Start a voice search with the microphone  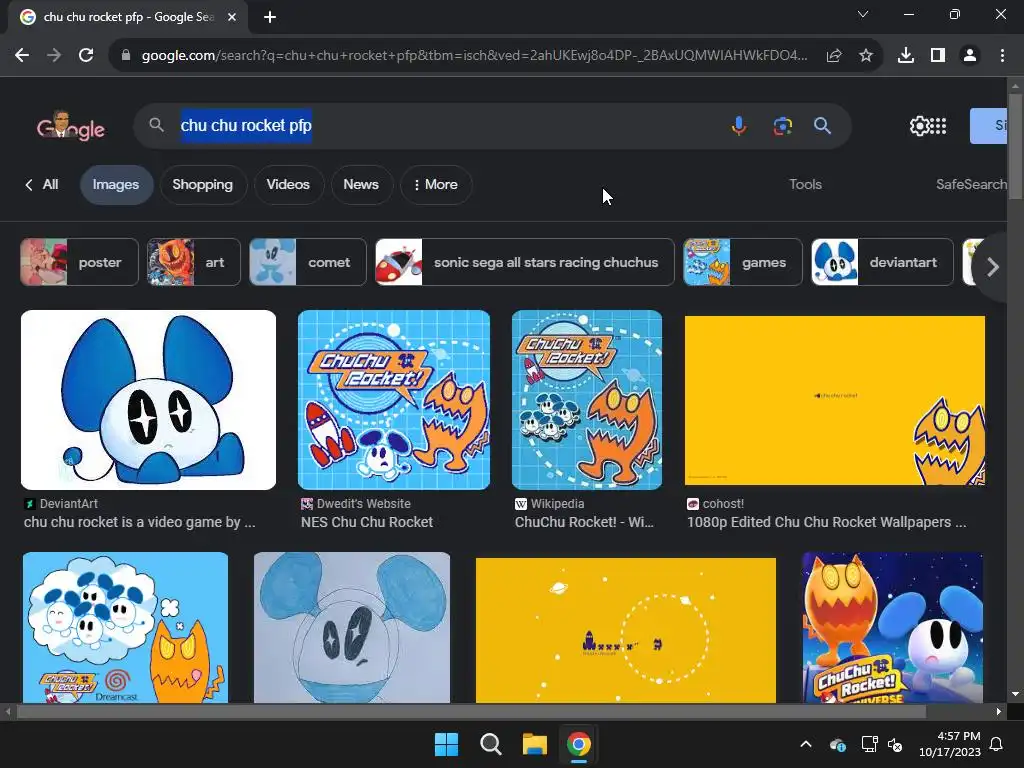click(739, 125)
